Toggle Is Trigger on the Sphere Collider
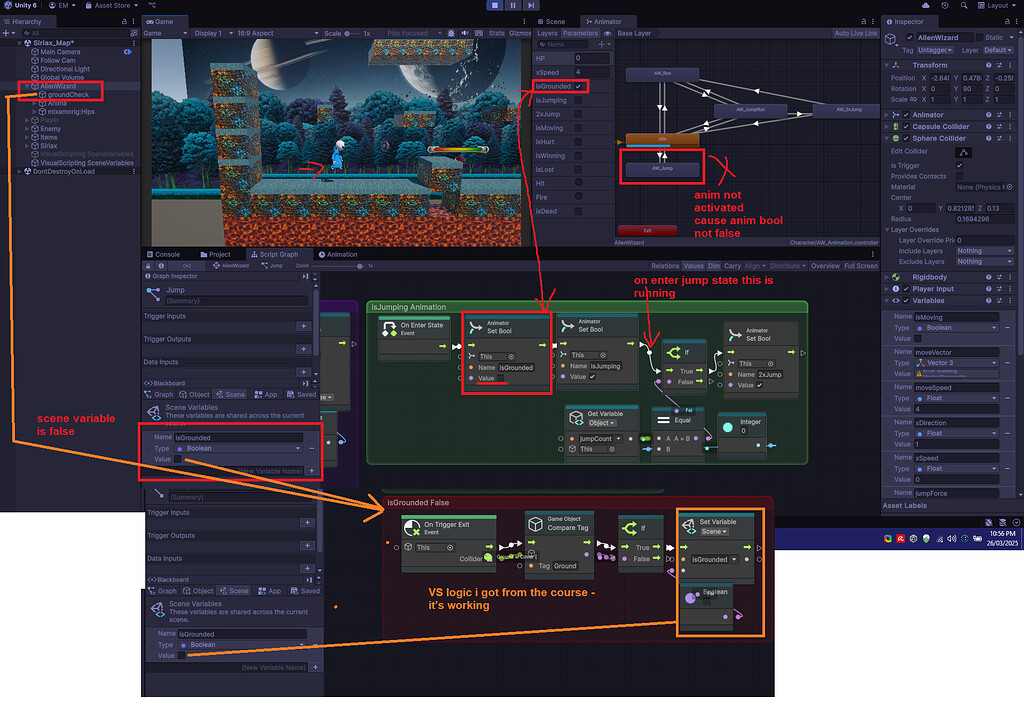The height and width of the screenshot is (712, 1024). [959, 166]
